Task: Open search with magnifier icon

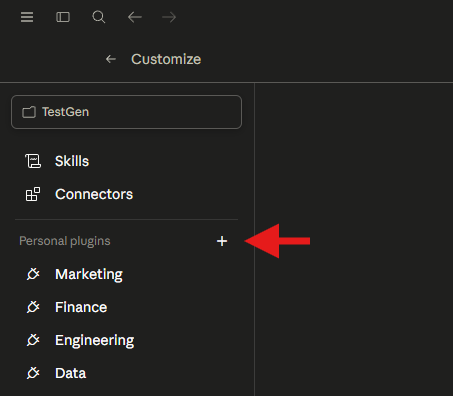Action: coord(99,17)
